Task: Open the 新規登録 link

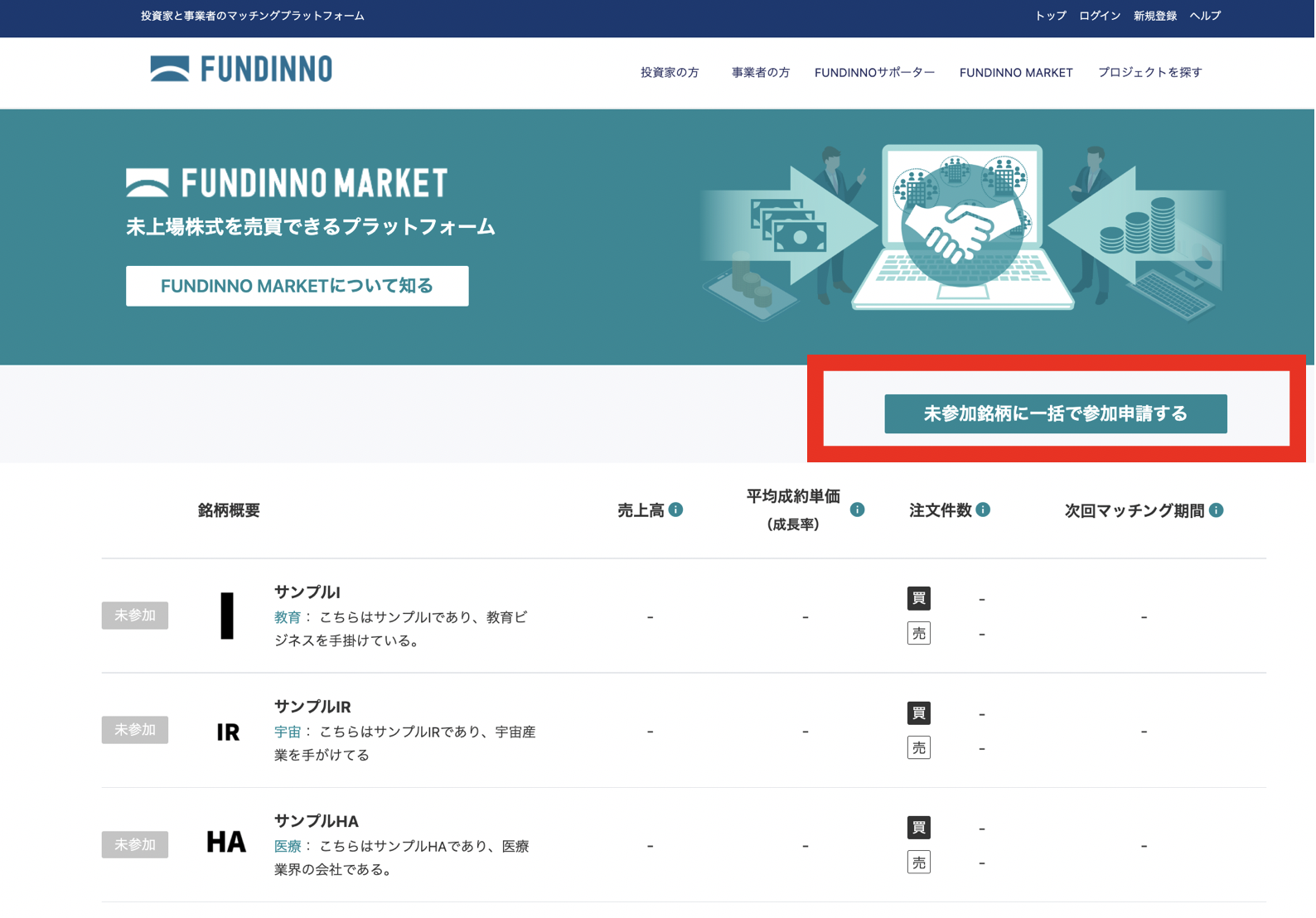Action: [1154, 16]
